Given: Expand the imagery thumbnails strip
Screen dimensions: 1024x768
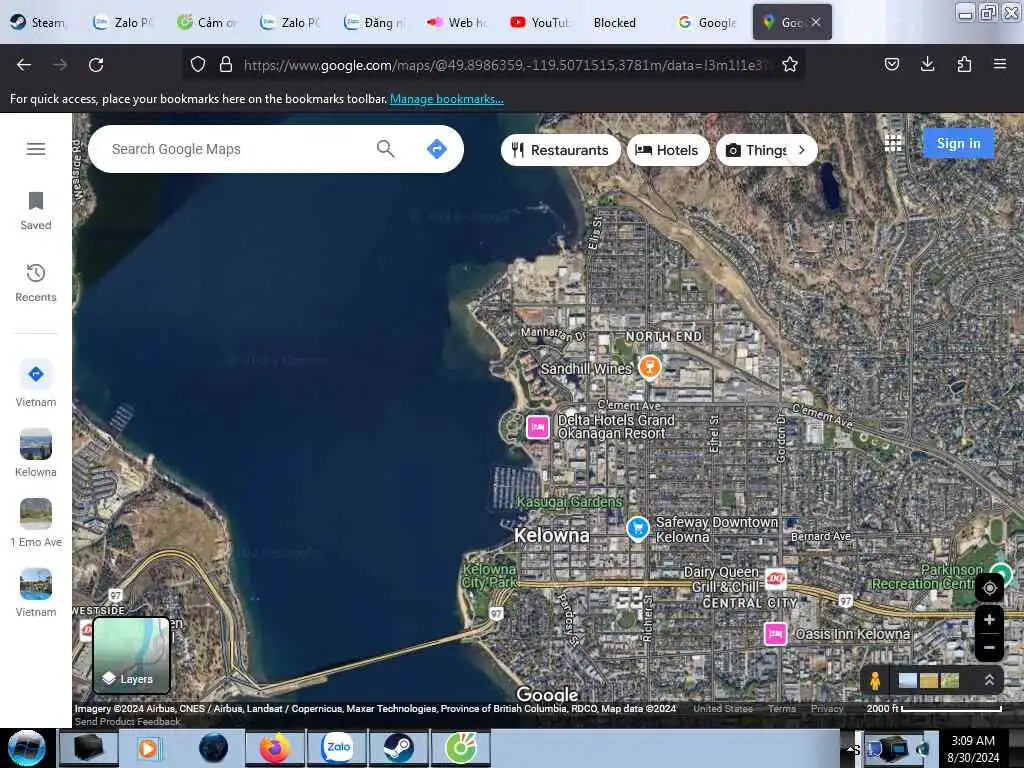Looking at the screenshot, I should click(989, 680).
